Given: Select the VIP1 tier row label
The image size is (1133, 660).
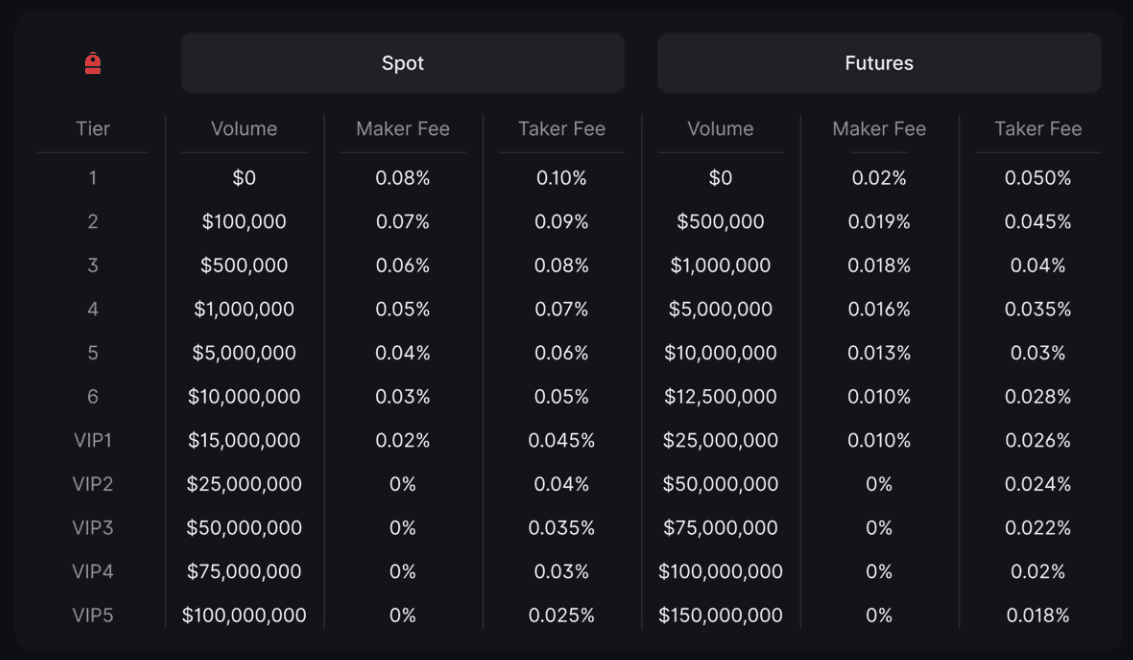Looking at the screenshot, I should pyautogui.click(x=92, y=440).
